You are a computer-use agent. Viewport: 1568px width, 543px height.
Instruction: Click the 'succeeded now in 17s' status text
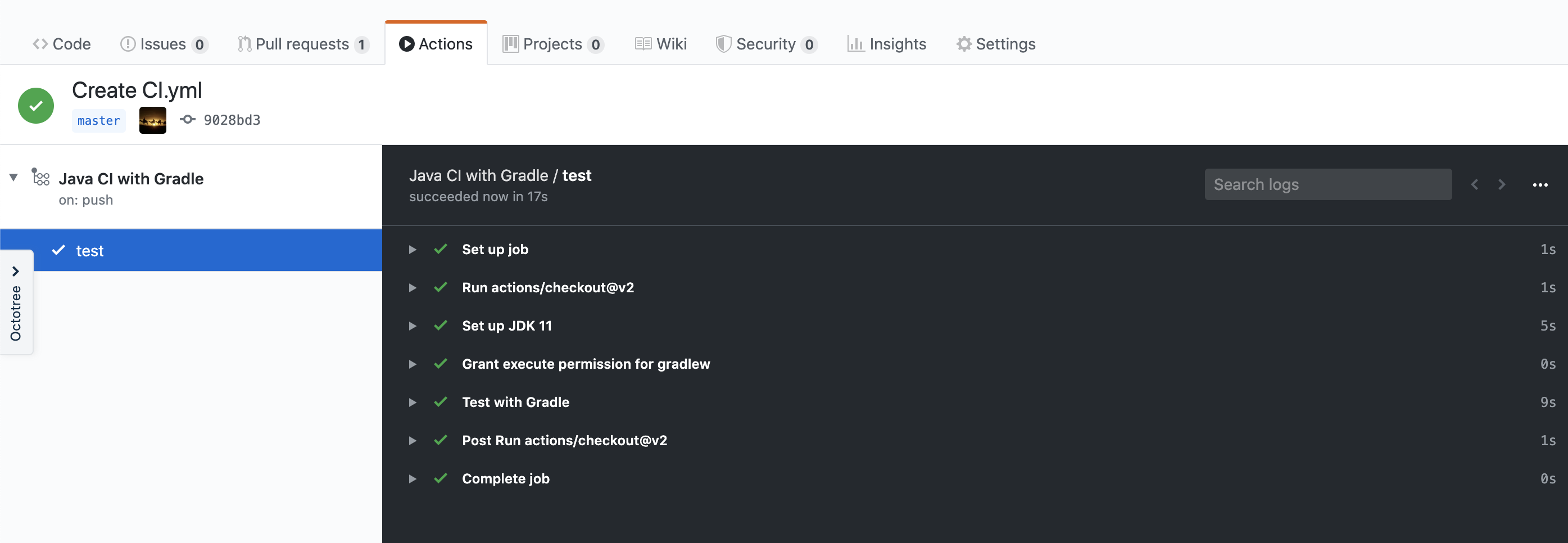(x=478, y=197)
